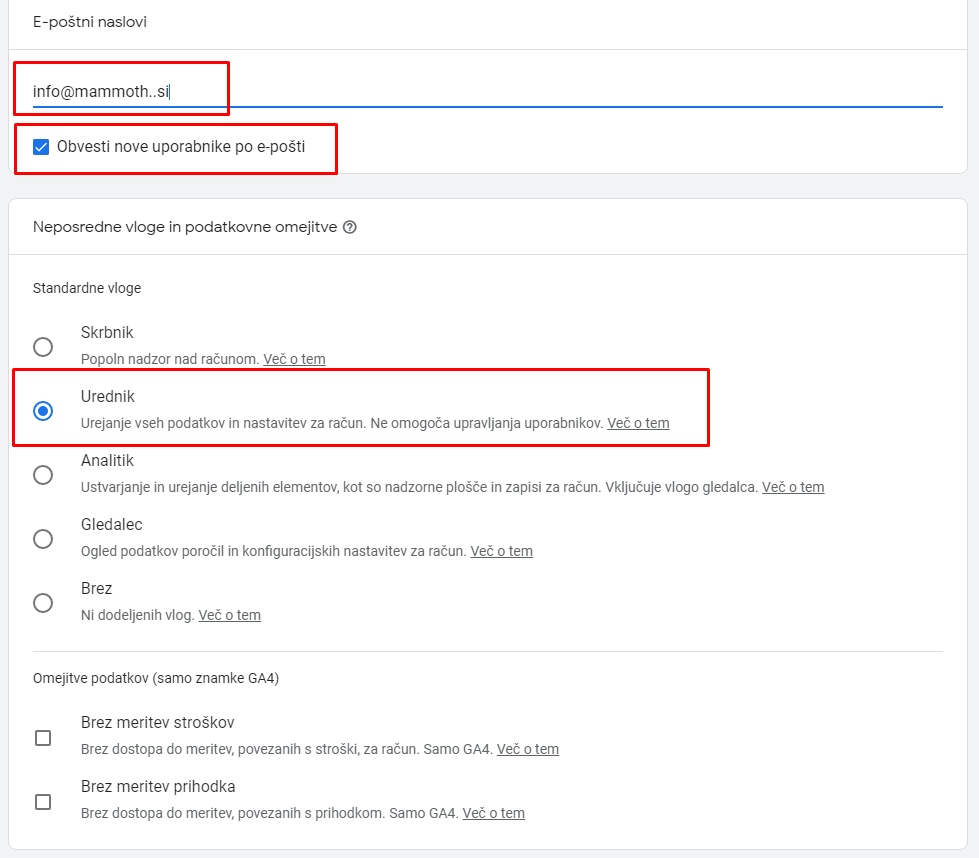
Task: Open Več o tem link for prihodka
Action: coord(493,813)
